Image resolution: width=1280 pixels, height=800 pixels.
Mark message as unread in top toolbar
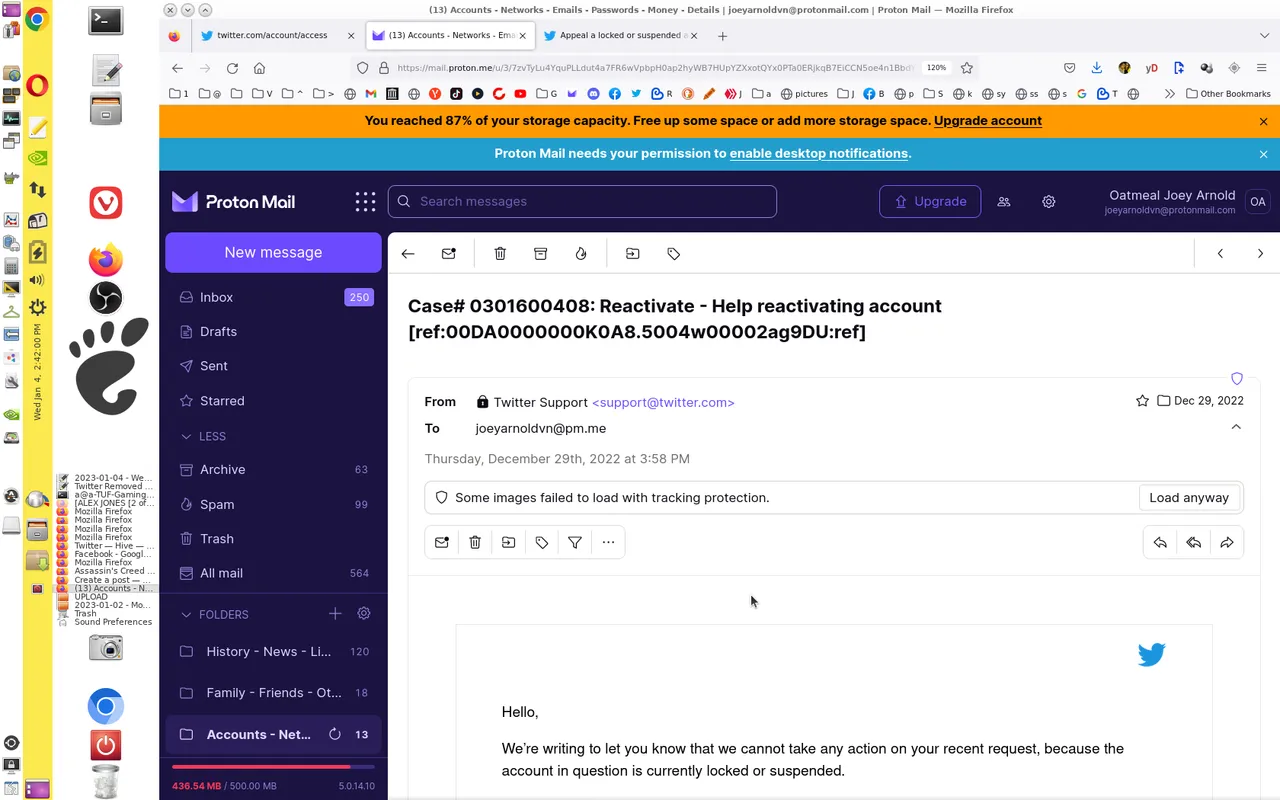pos(449,254)
